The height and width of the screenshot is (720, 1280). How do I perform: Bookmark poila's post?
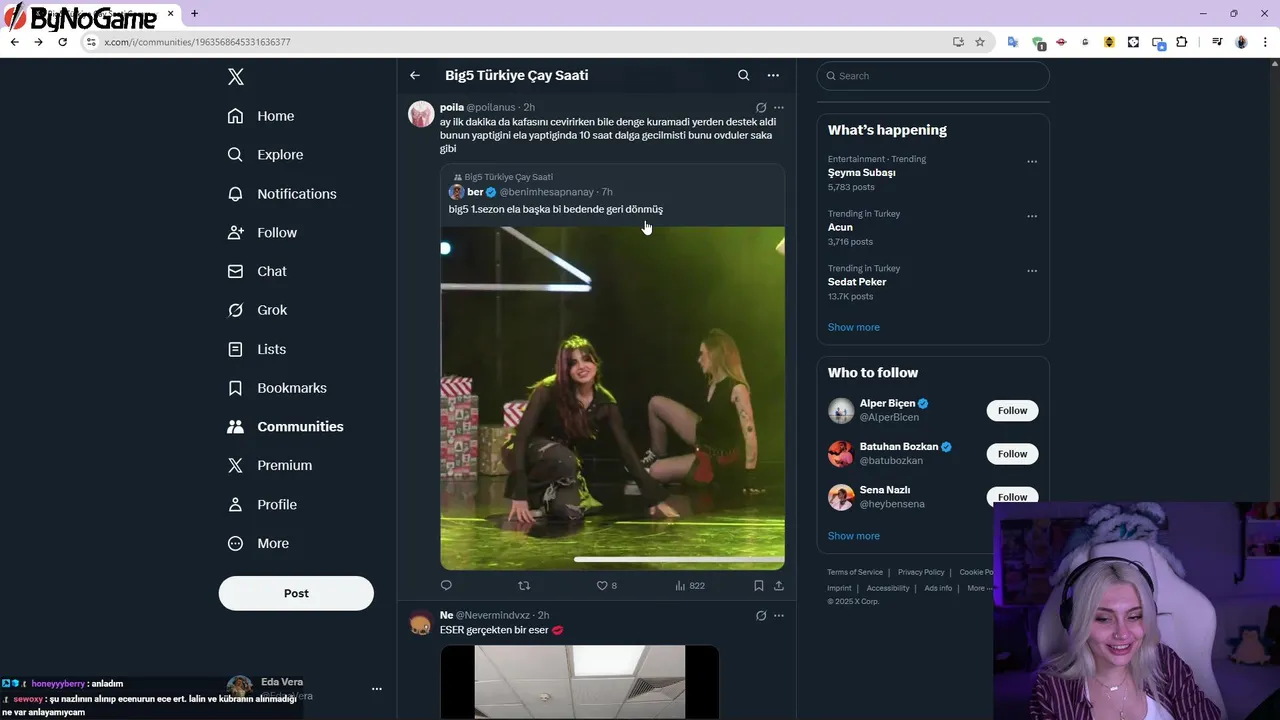point(759,586)
